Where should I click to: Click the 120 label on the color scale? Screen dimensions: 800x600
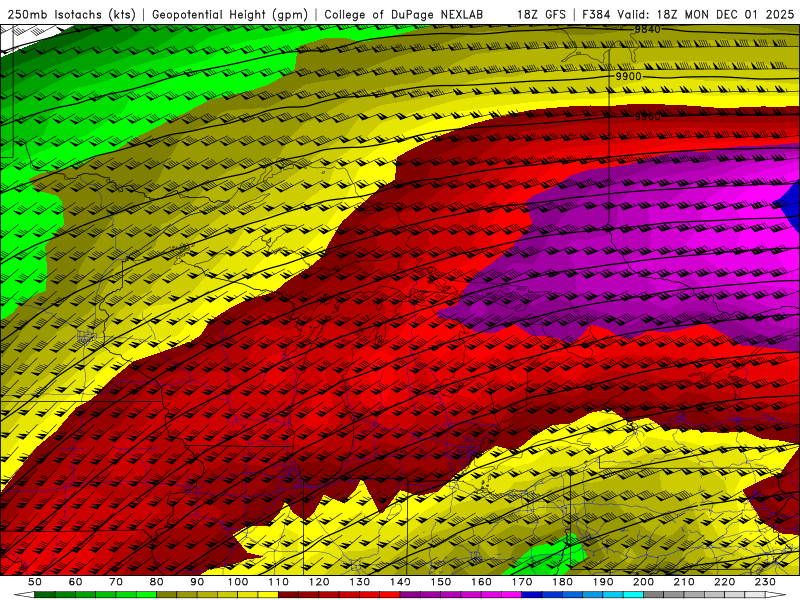319,582
